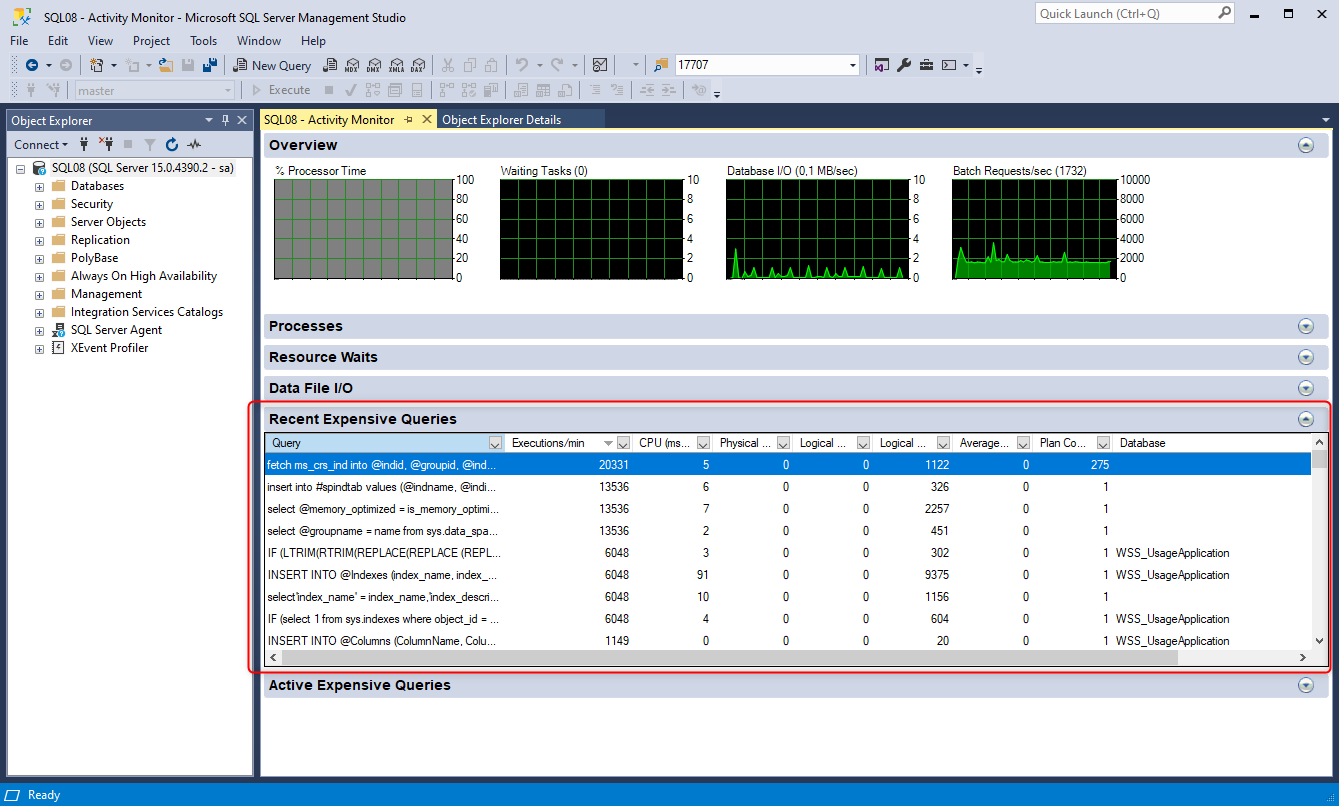Expand the Management folder
Screen dimensions: 1339x806
[x=39, y=294]
